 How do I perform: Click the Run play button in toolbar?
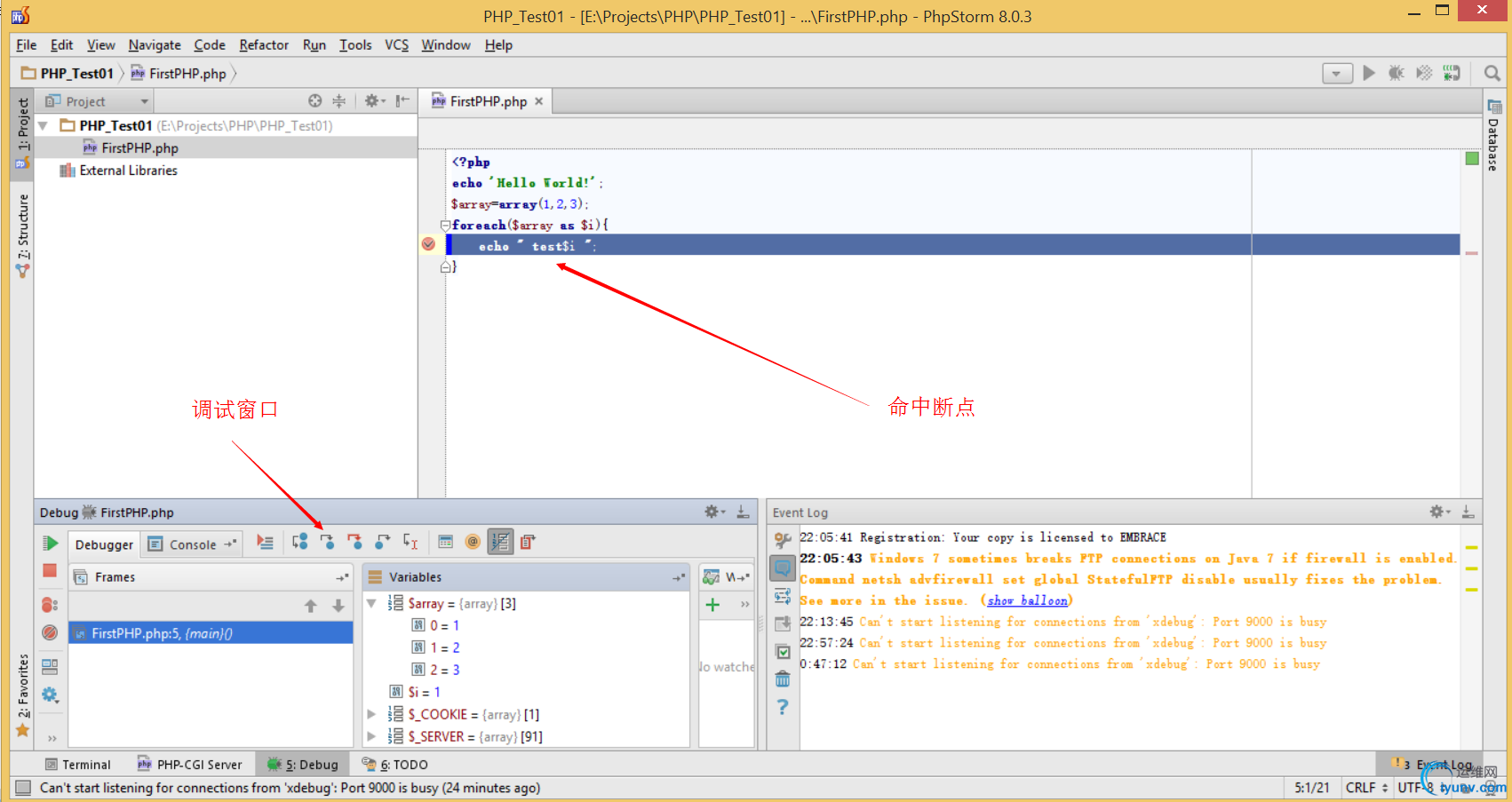(1369, 74)
